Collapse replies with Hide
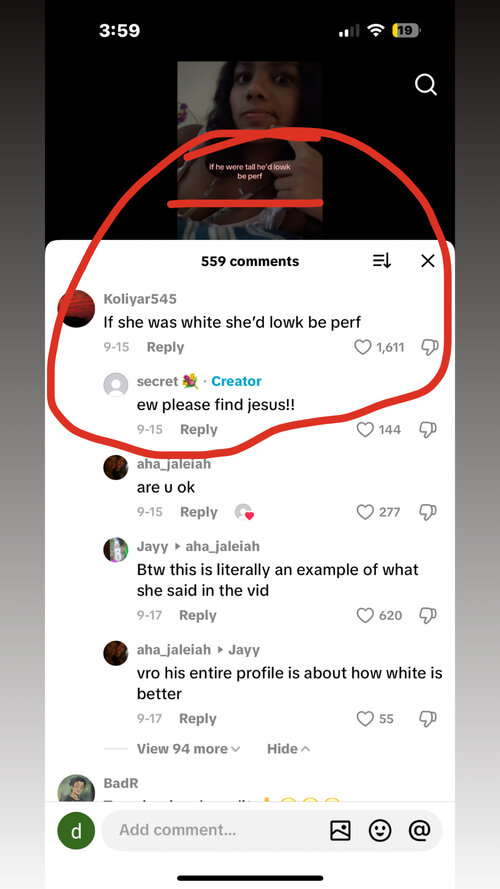 289,749
